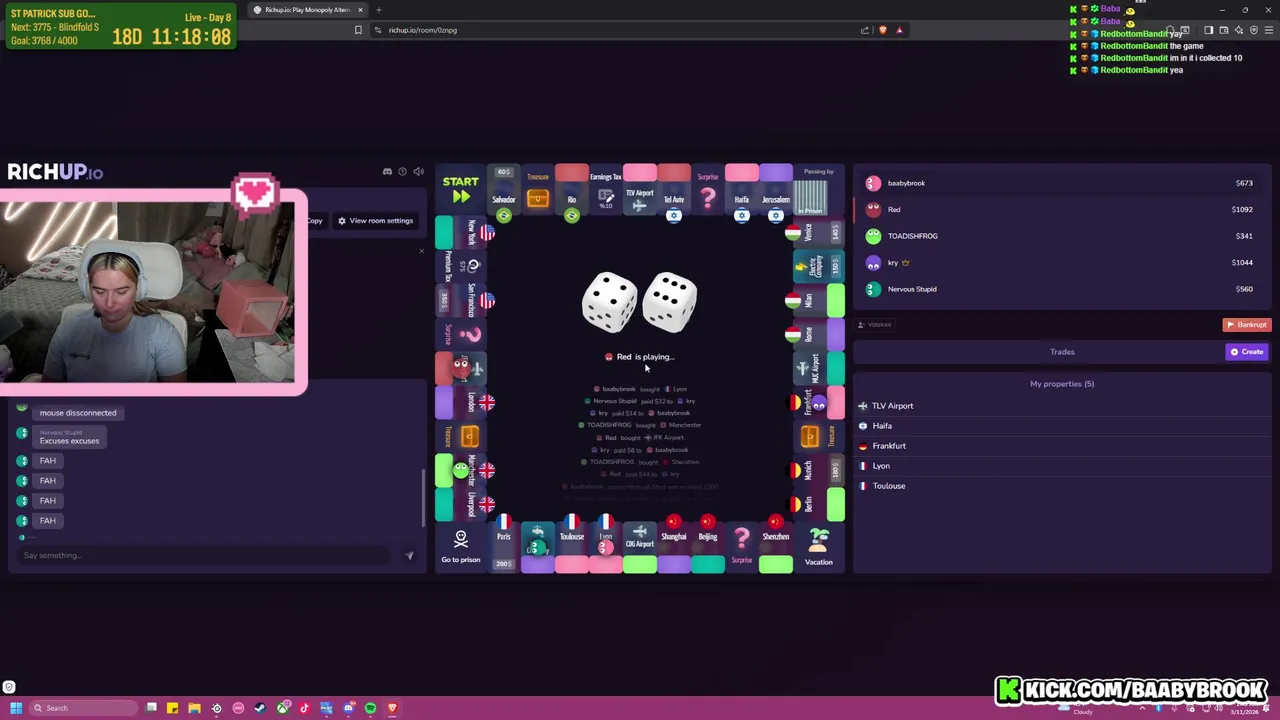Open the Brave Shields lion icon
The image size is (1280, 720).
882,30
